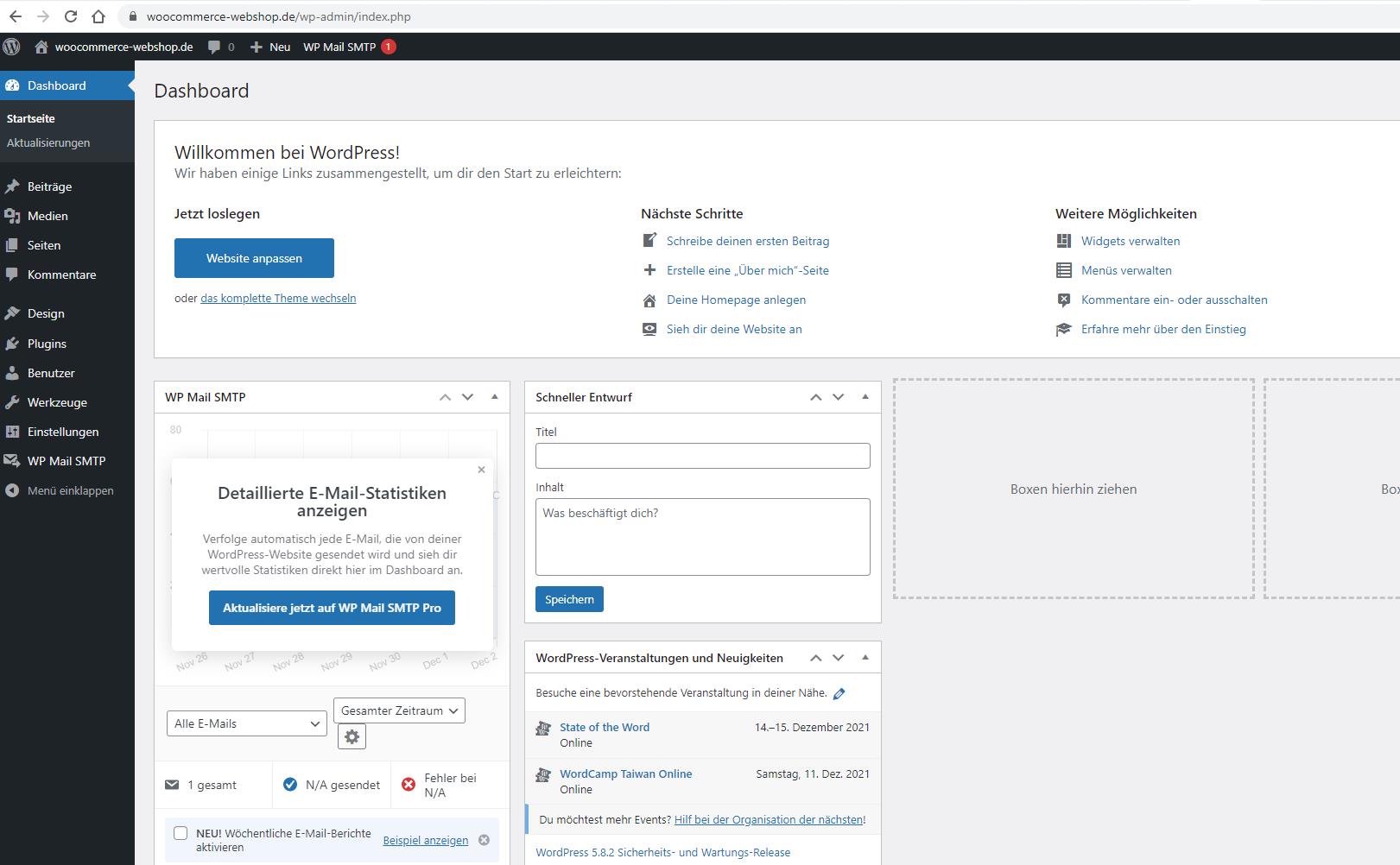
Task: Click the menu icon beside Menüs verwalten
Action: [1064, 270]
